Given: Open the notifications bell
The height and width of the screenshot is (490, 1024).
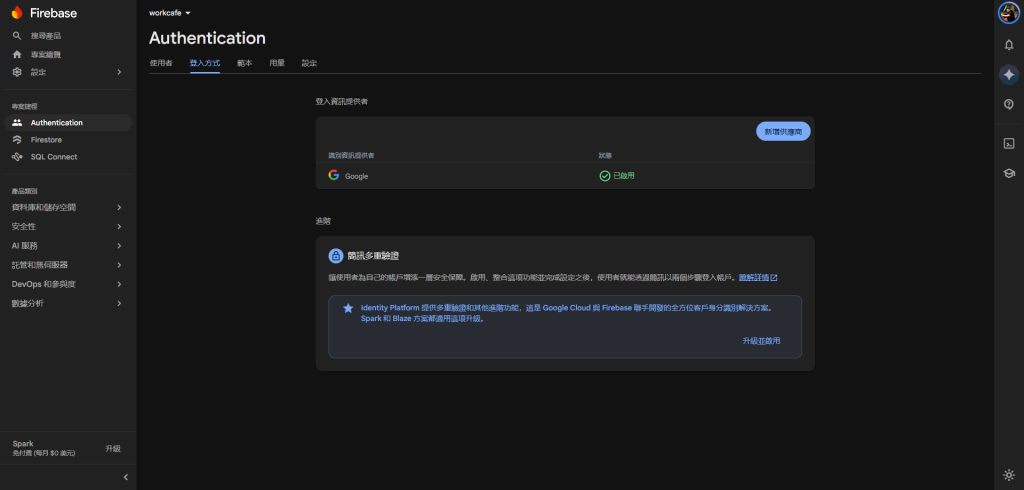Looking at the screenshot, I should 1008,44.
